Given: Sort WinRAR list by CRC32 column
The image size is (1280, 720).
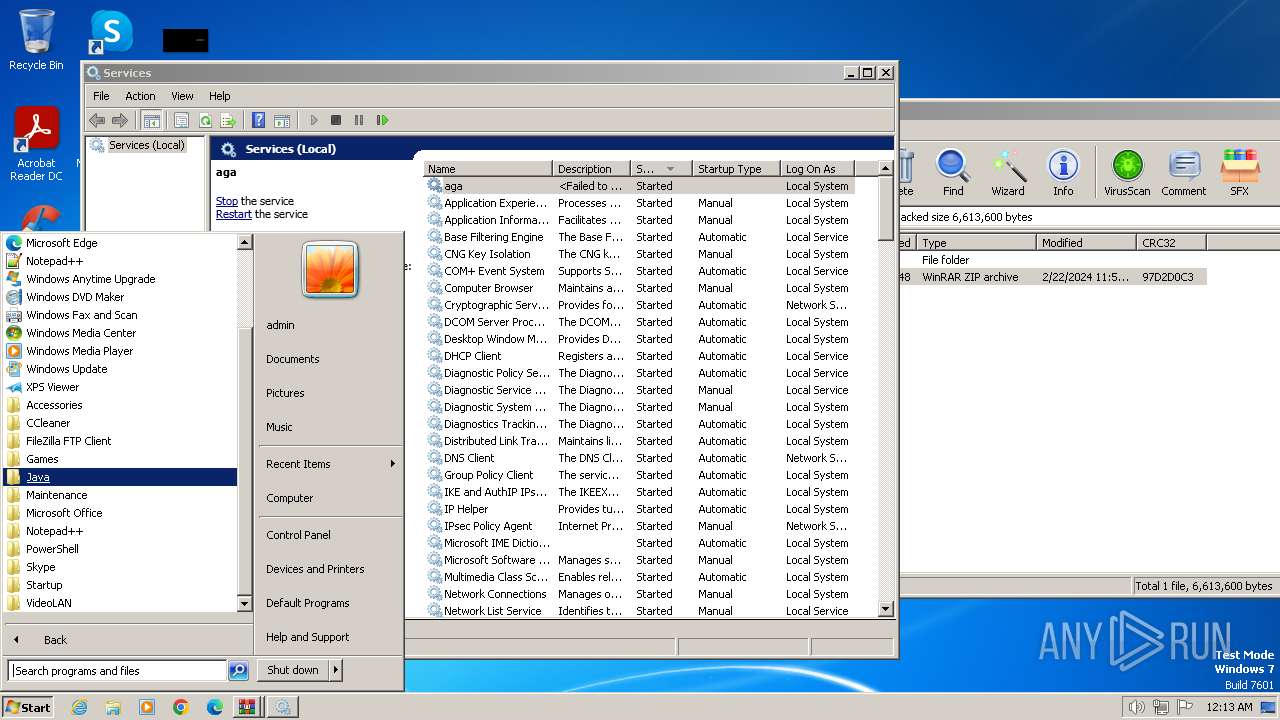Looking at the screenshot, I should pos(1171,243).
